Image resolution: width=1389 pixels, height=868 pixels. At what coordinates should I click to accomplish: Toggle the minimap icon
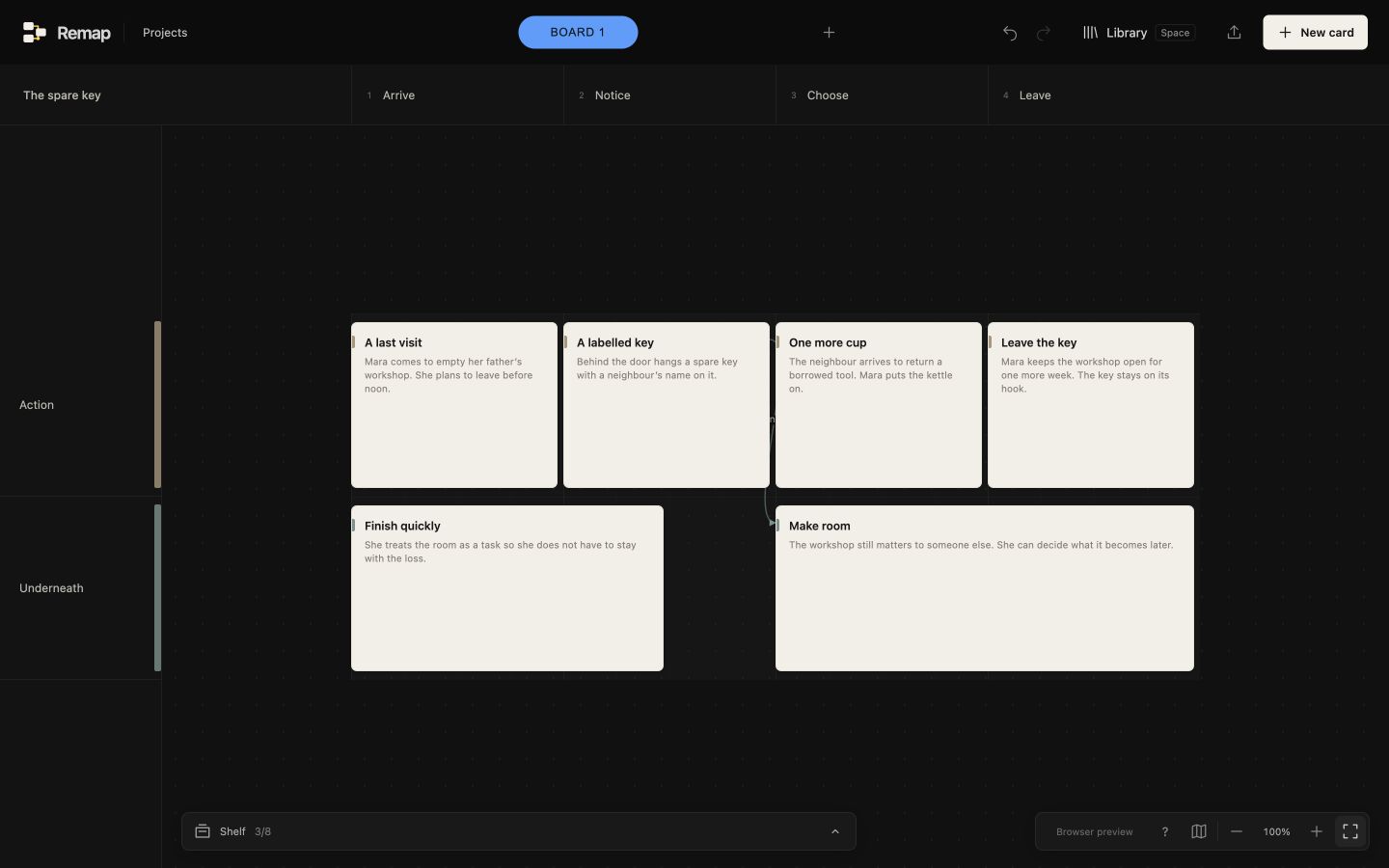(1199, 831)
